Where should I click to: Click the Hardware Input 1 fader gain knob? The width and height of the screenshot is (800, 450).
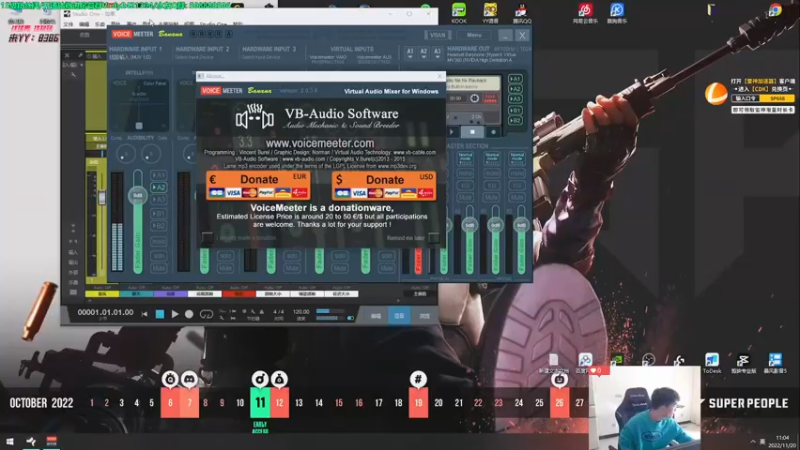point(138,195)
